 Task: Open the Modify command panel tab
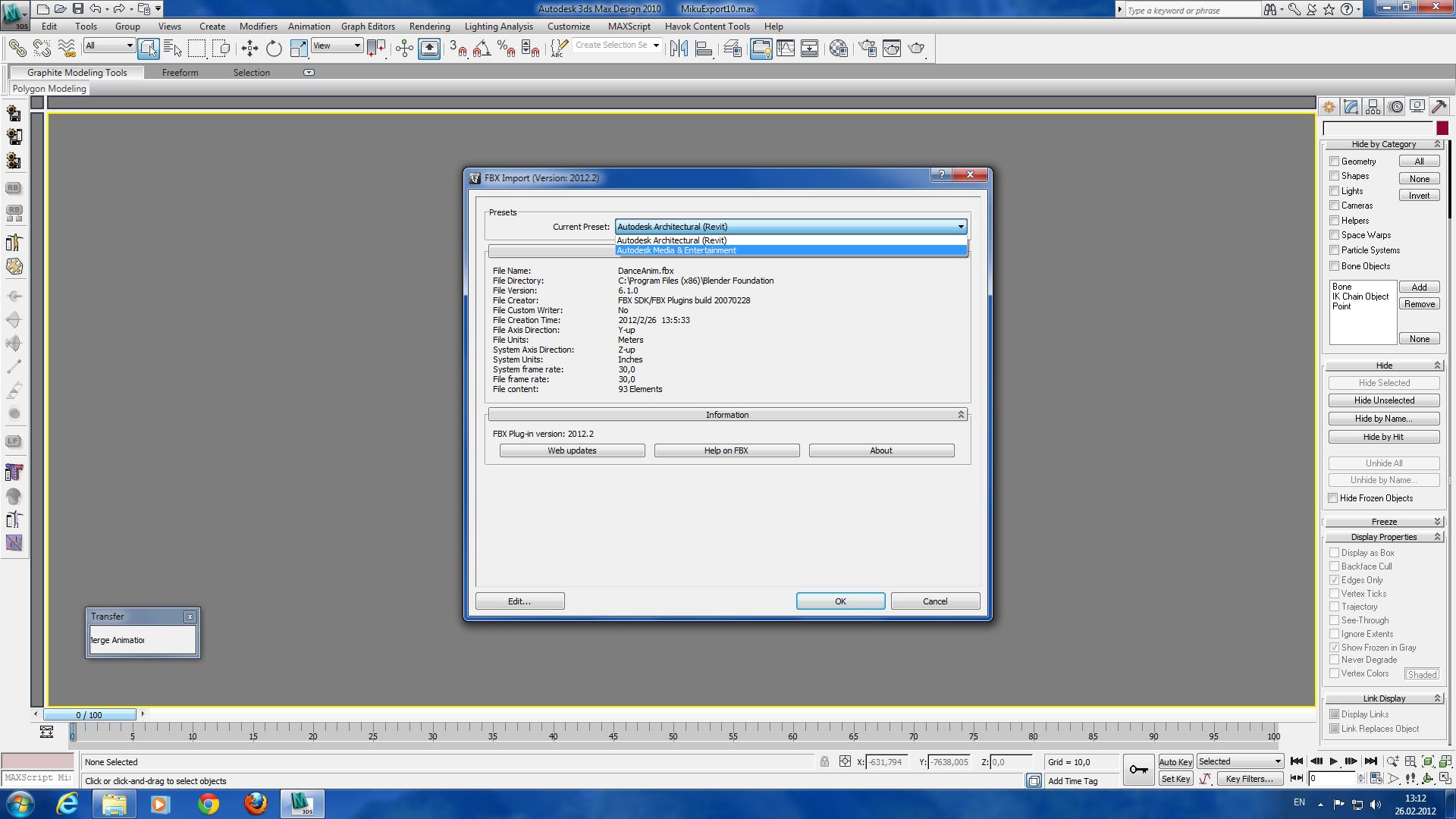coord(1351,107)
